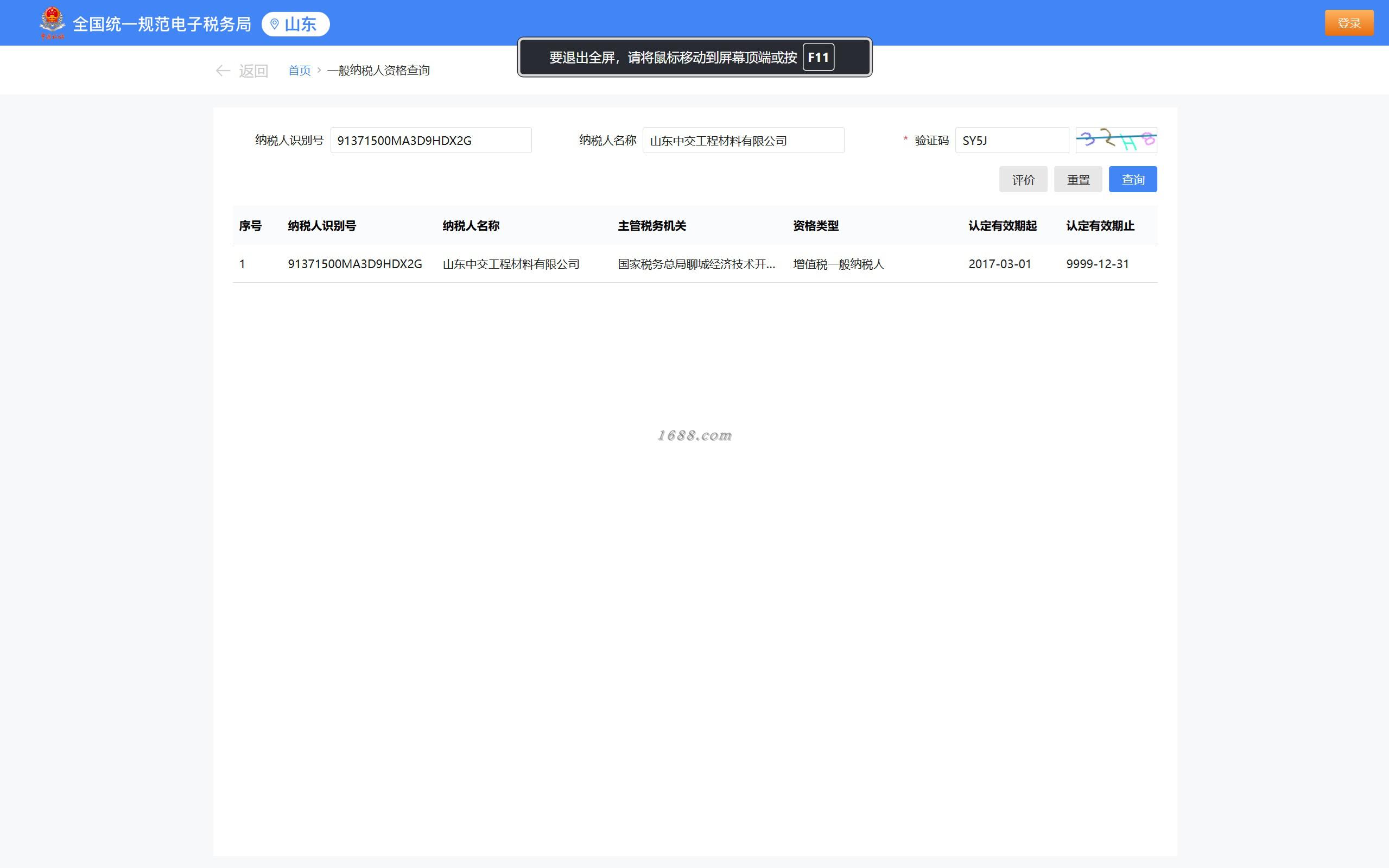1389x868 pixels.
Task: Click into the 验证码 input field
Action: [x=1011, y=141]
